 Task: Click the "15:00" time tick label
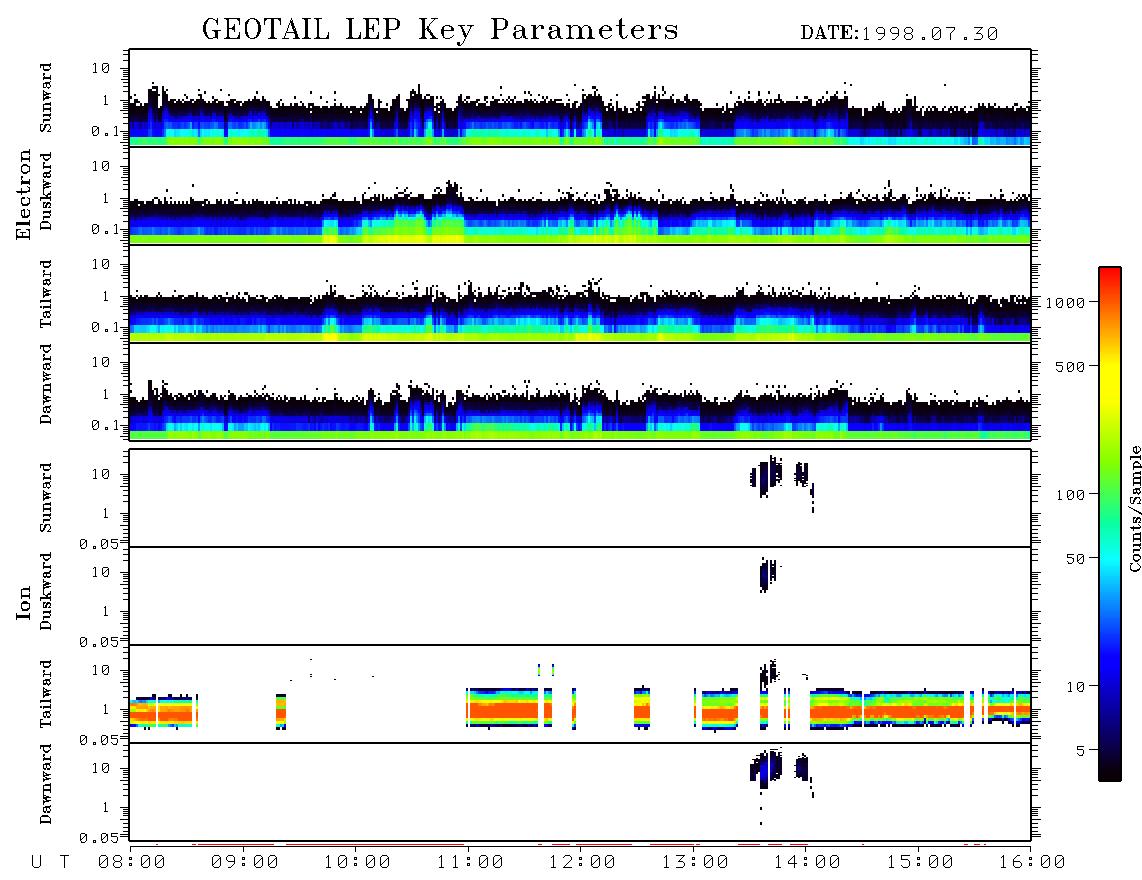(920, 863)
